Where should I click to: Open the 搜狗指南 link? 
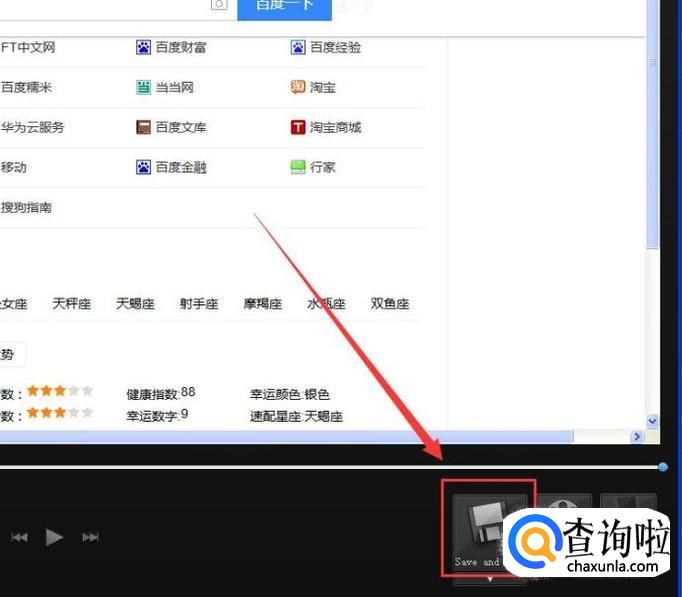(x=26, y=207)
